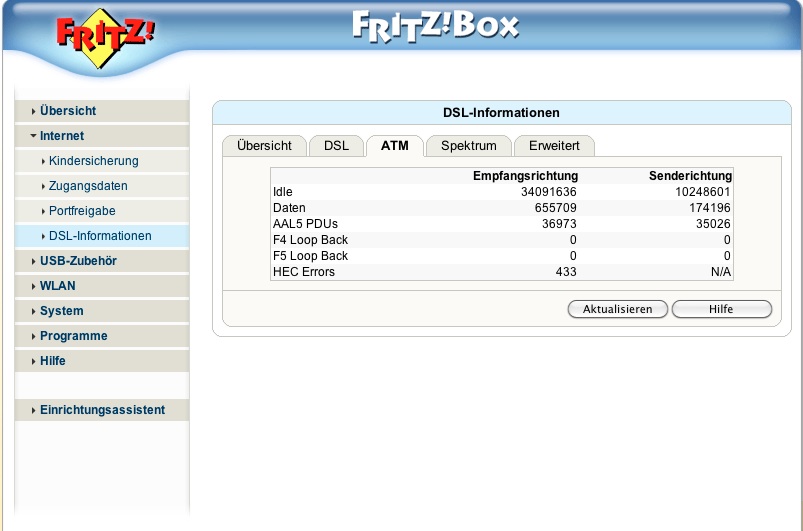Expand the Hilfe sidebar arrow
Screen dimensions: 803x531
[x=33, y=362]
